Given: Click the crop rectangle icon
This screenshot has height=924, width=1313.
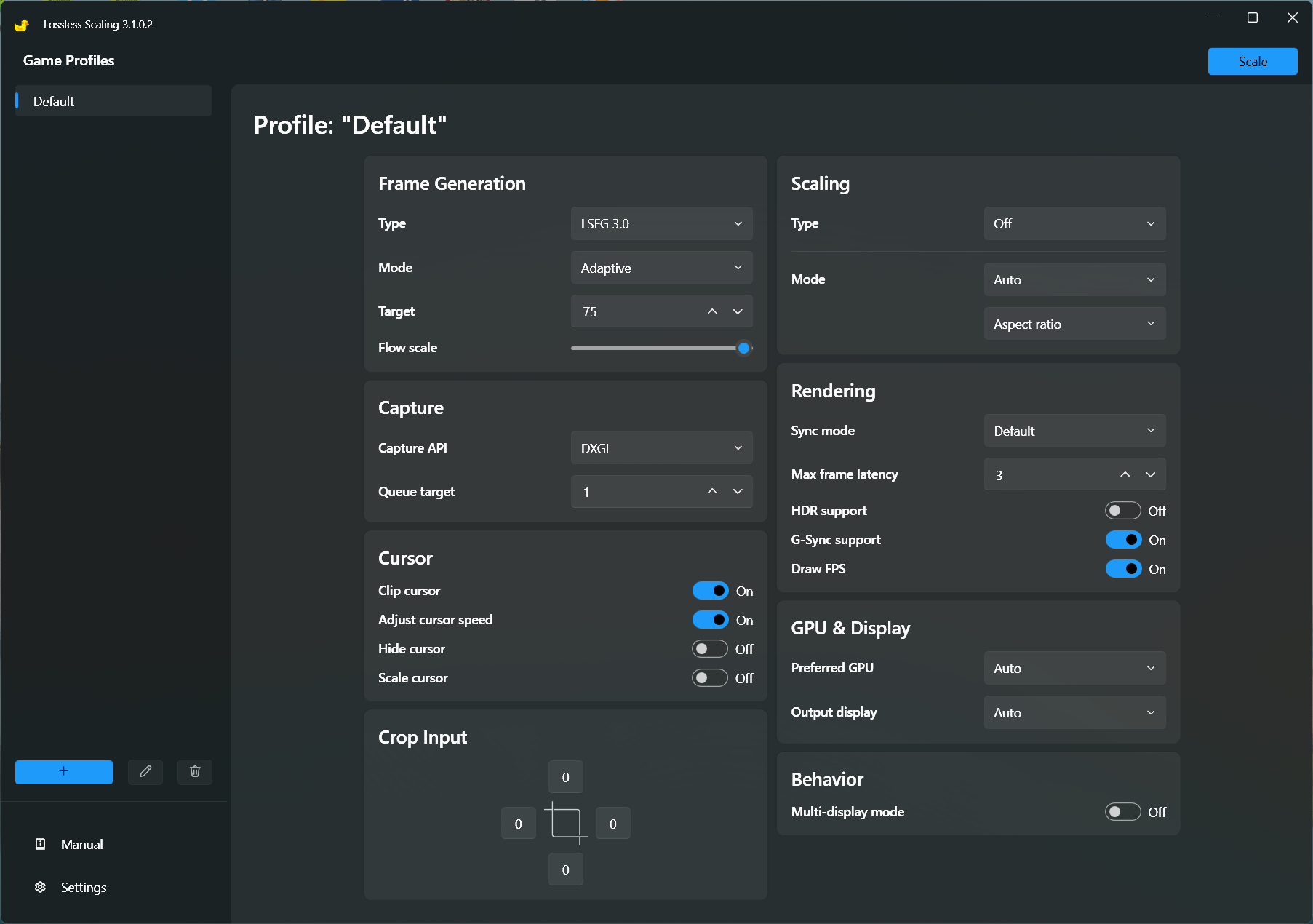Looking at the screenshot, I should (566, 824).
